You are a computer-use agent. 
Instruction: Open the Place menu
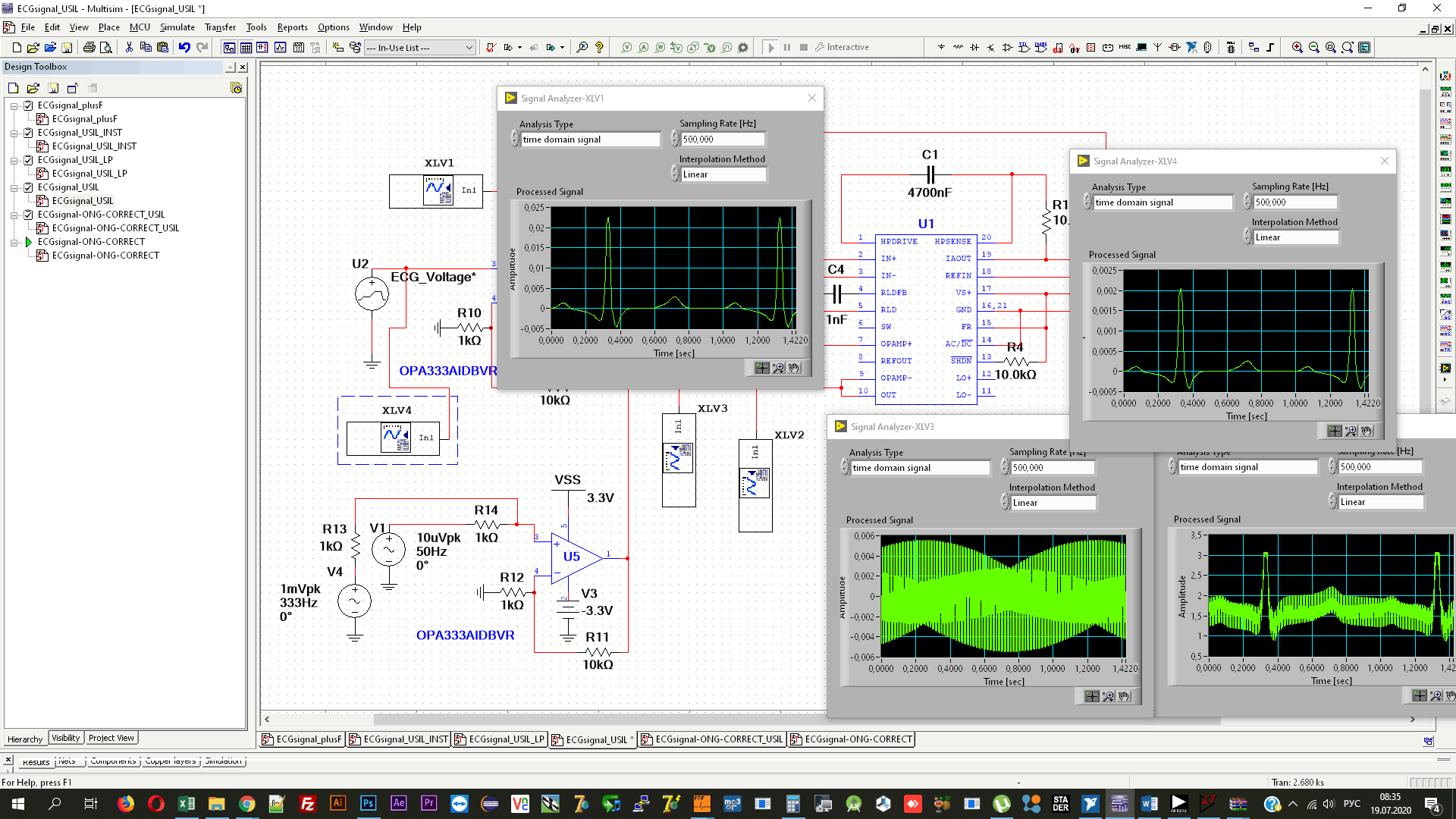pos(109,27)
